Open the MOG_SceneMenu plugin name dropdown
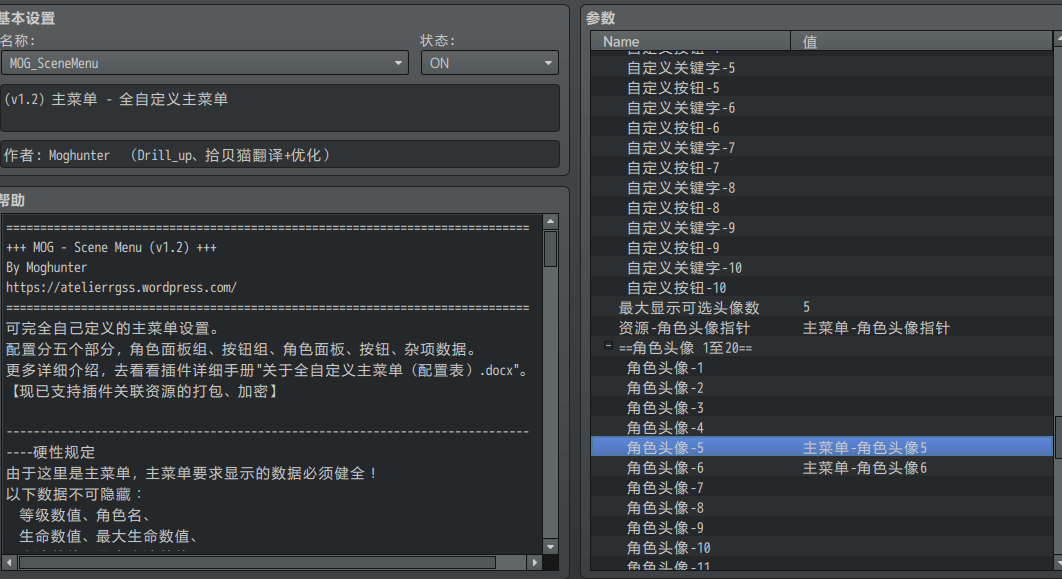The width and height of the screenshot is (1062, 579). (204, 63)
